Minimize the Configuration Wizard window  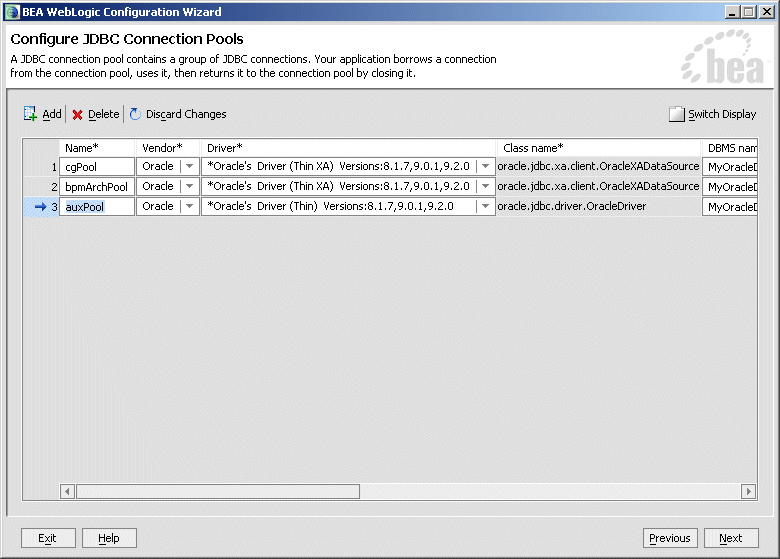(x=731, y=12)
